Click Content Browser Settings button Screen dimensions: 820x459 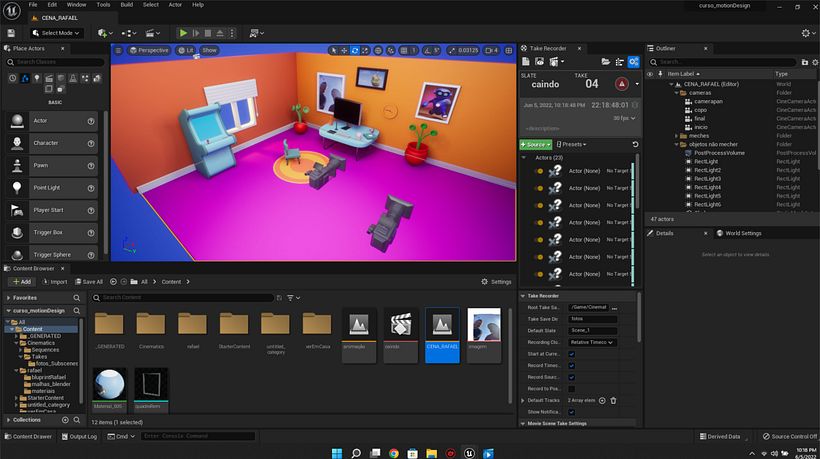tap(496, 282)
